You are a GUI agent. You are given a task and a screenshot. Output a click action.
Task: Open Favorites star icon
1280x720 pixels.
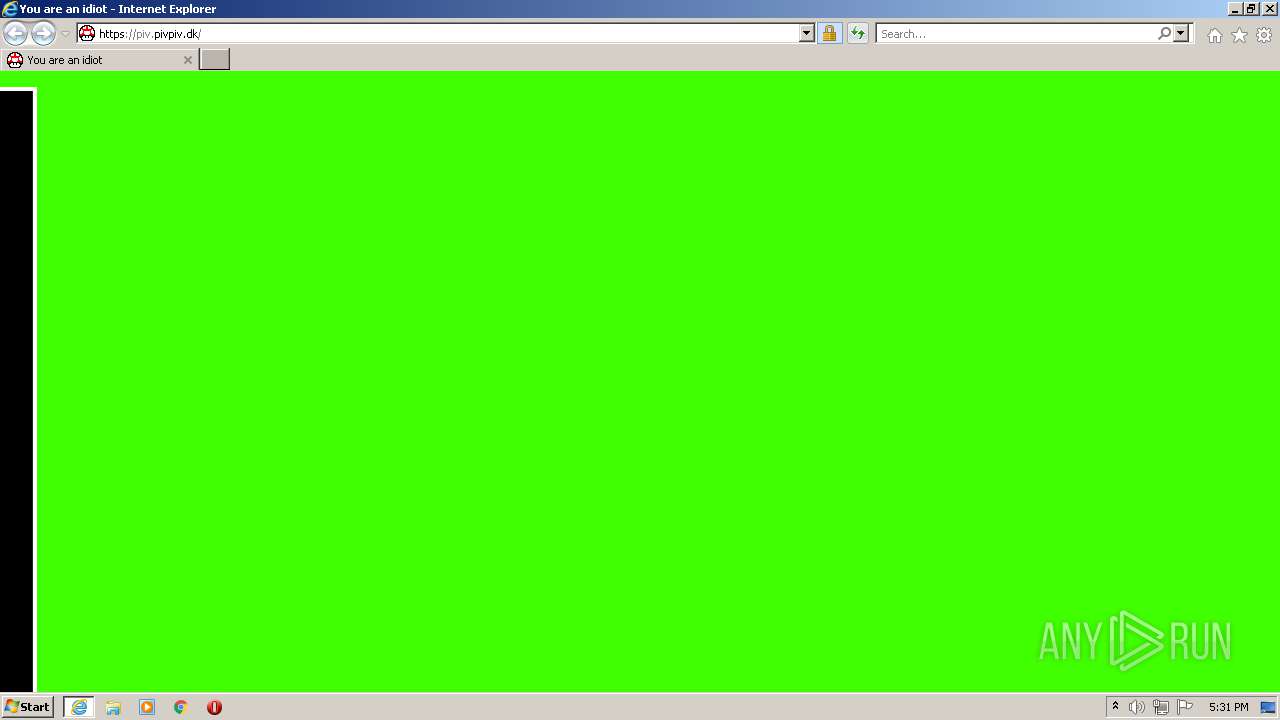[1239, 35]
